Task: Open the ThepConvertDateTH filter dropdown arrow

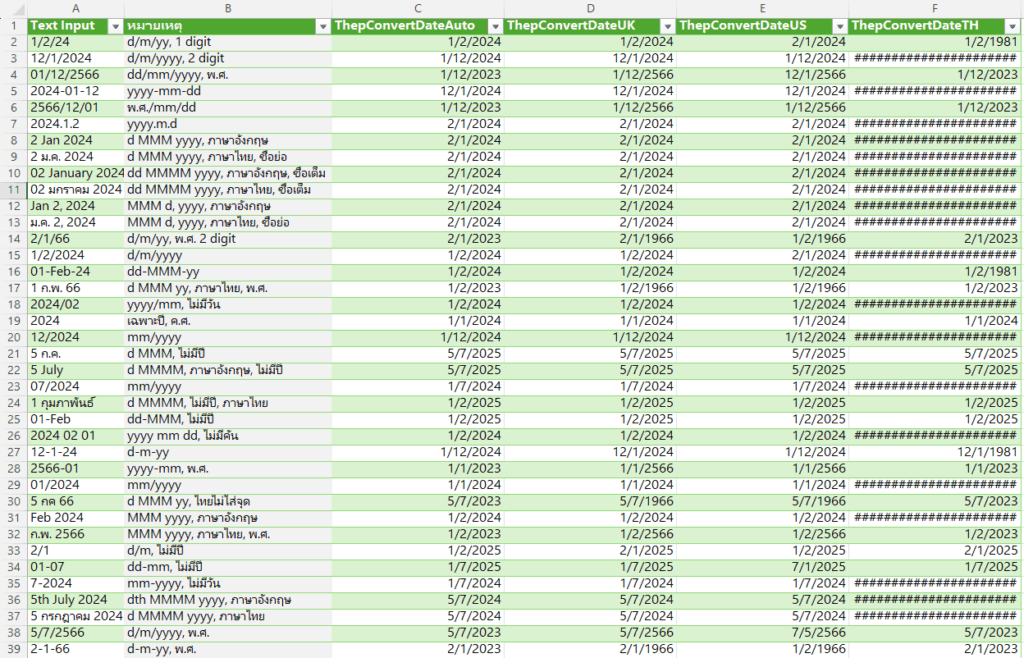Action: 1012,26
